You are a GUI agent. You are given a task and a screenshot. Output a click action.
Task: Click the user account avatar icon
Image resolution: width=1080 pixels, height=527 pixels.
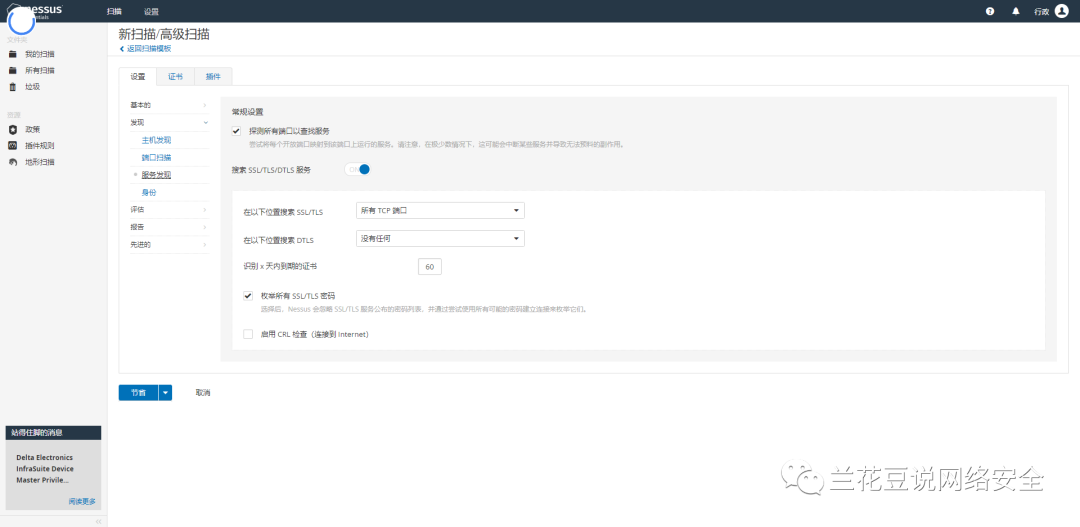(x=1062, y=11)
